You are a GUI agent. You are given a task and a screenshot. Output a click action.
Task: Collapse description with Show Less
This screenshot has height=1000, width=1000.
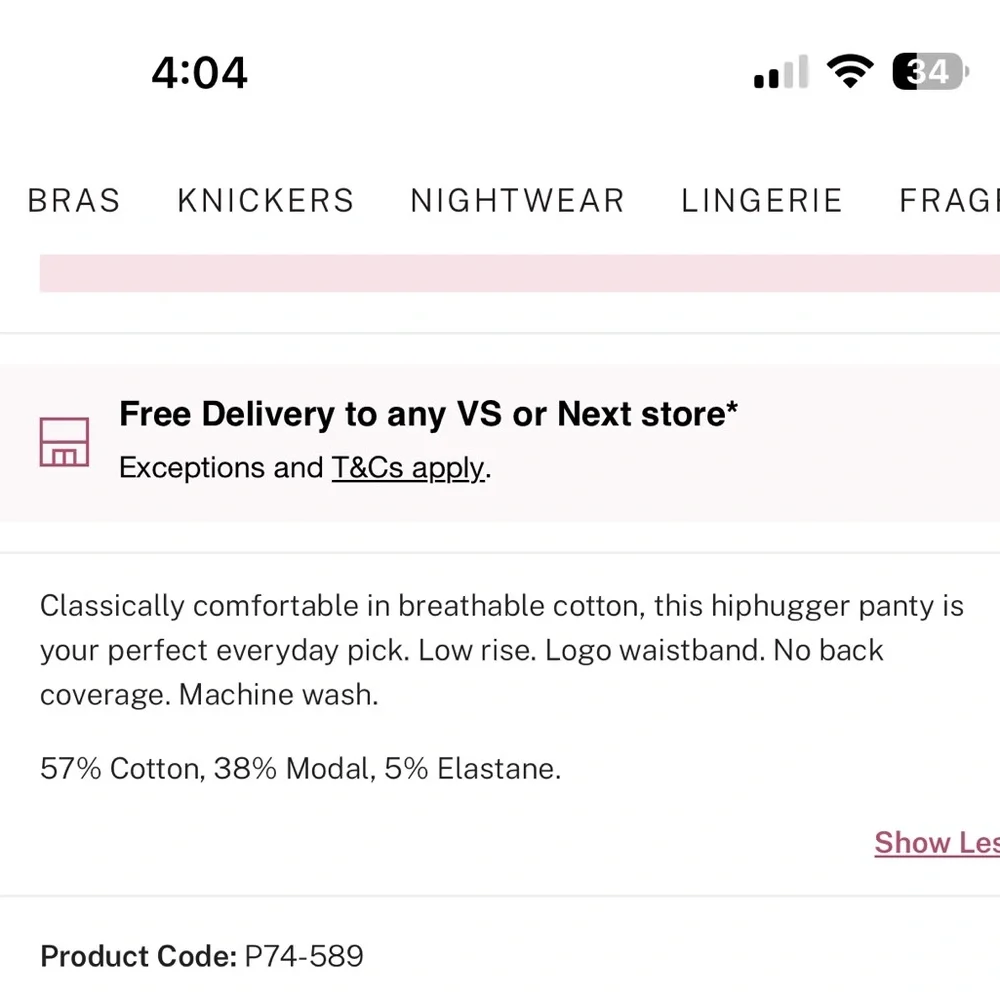[x=937, y=842]
